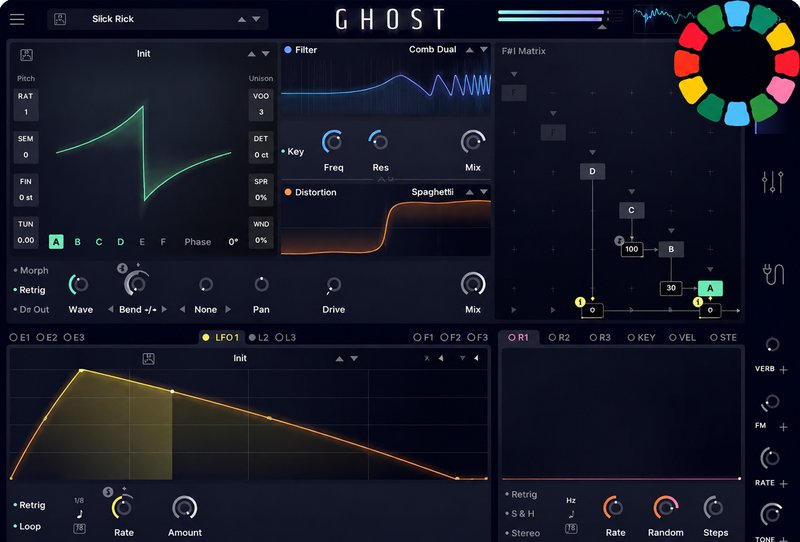
Task: Toggle the LFO 1 Retrig option
Action: click(x=30, y=505)
